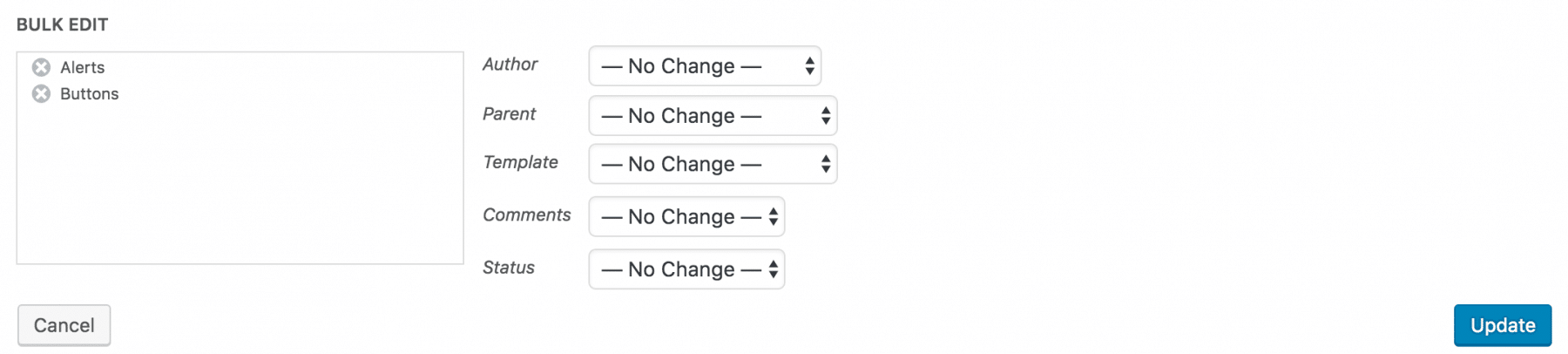
Task: Click the Parent field label
Action: (x=509, y=114)
